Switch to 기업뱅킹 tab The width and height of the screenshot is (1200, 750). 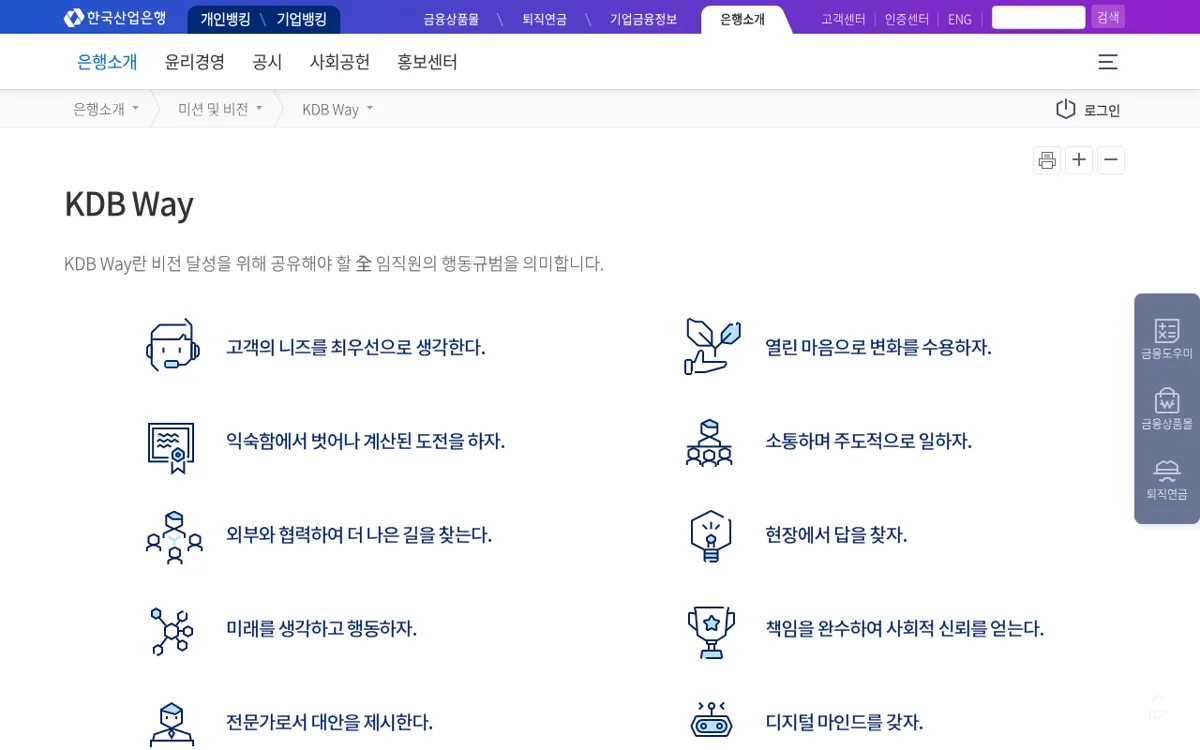[x=302, y=19]
